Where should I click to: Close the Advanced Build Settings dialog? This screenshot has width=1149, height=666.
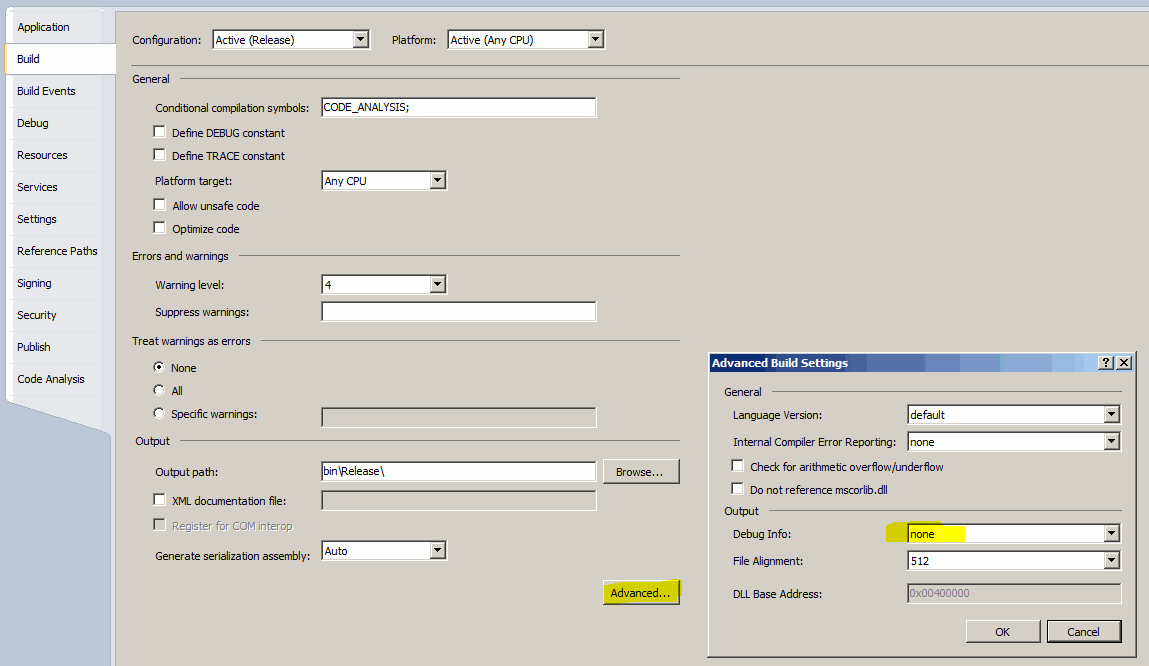(1124, 363)
